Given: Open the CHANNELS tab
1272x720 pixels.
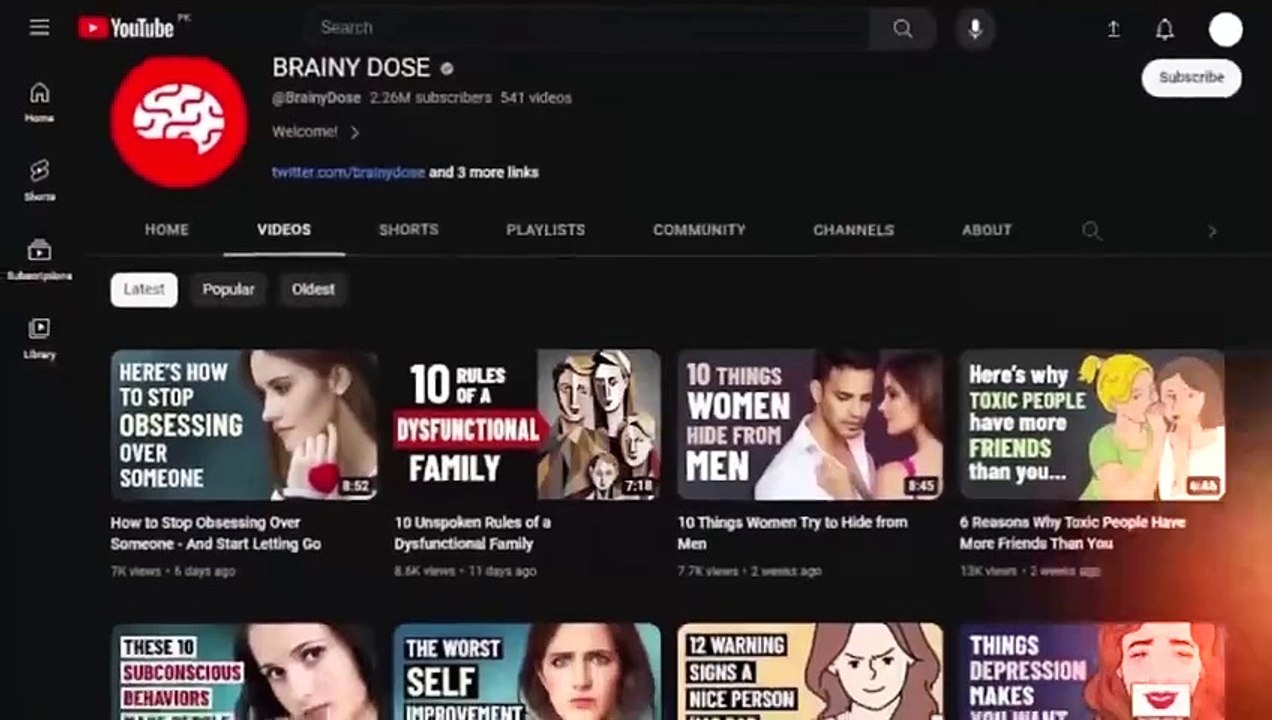Looking at the screenshot, I should pos(853,230).
